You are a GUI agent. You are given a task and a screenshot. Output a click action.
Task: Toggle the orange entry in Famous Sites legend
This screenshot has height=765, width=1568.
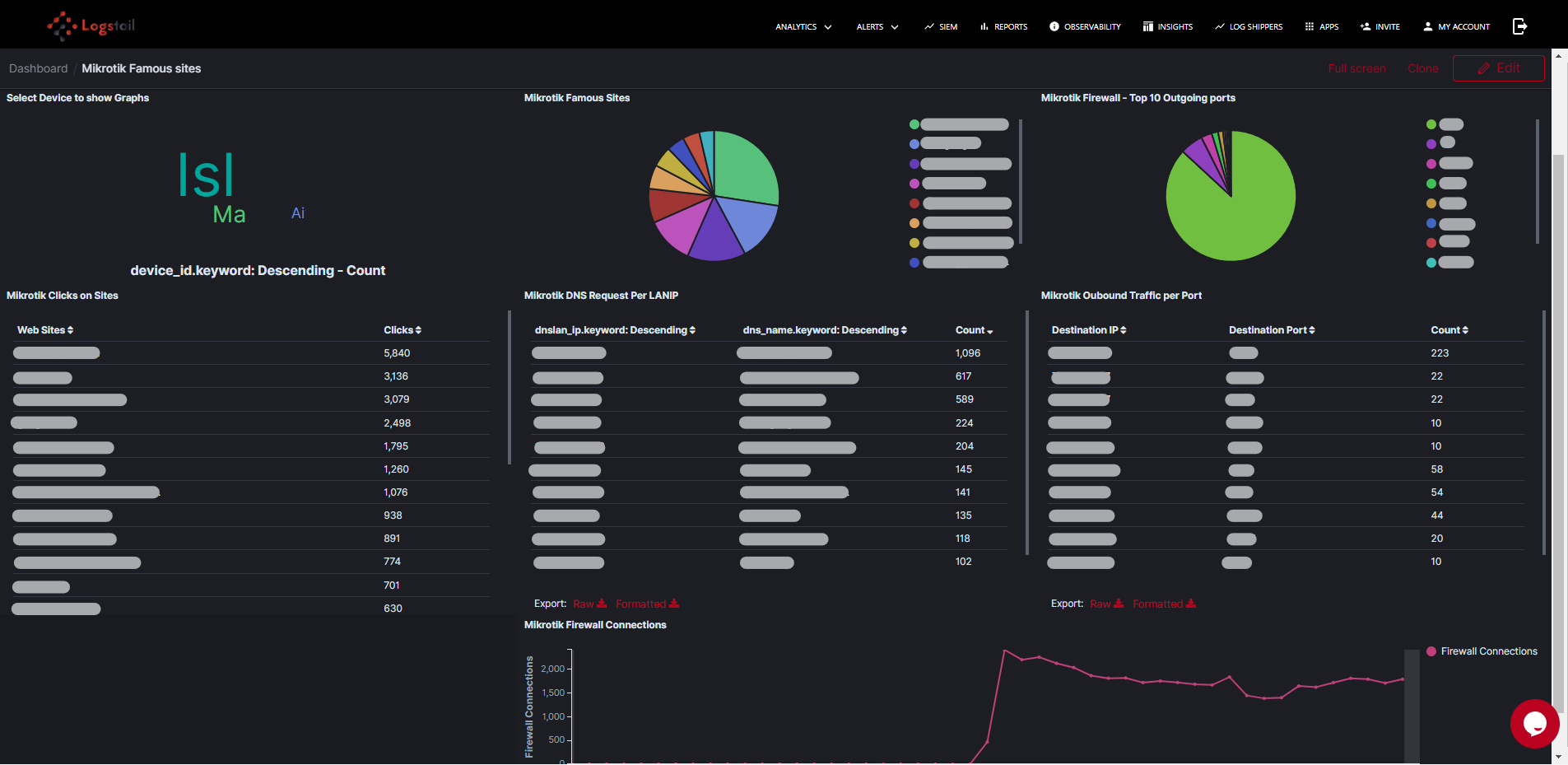point(961,223)
